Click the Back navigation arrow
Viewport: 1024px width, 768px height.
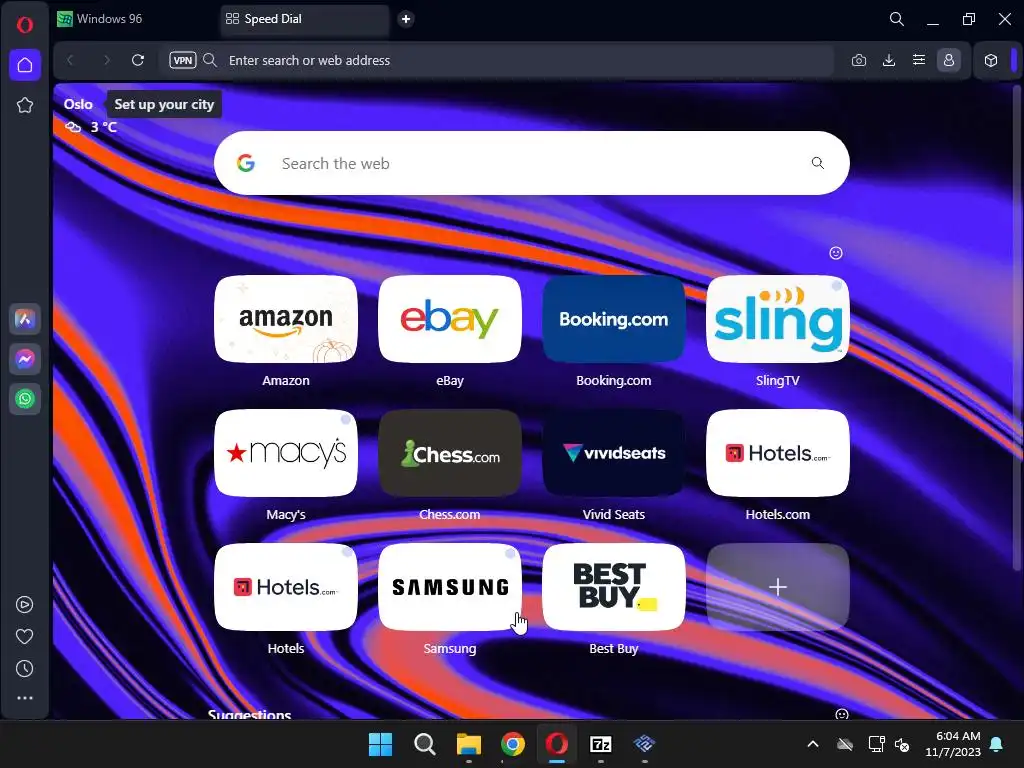[x=71, y=60]
